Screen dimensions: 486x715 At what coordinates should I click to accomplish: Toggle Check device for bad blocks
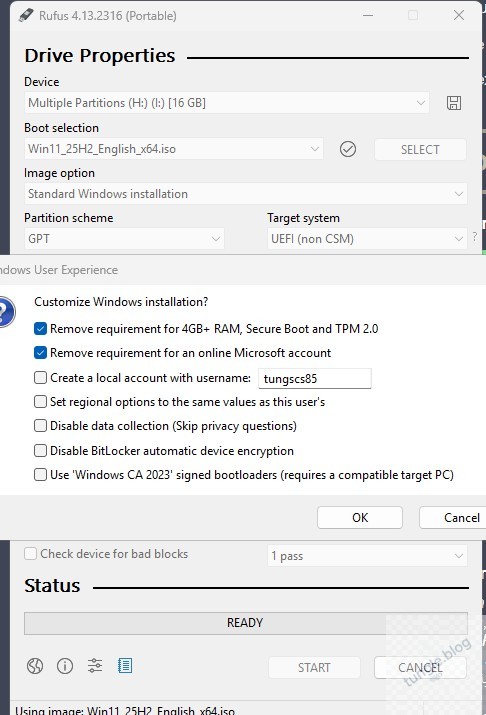[x=31, y=554]
